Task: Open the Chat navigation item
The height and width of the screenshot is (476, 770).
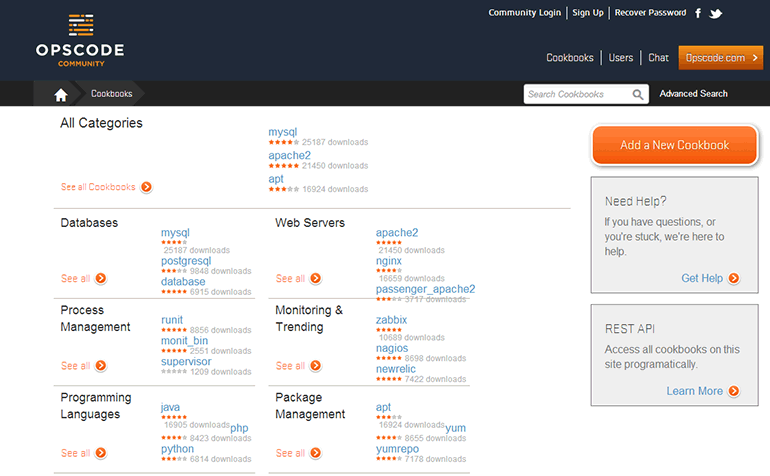Action: click(658, 58)
